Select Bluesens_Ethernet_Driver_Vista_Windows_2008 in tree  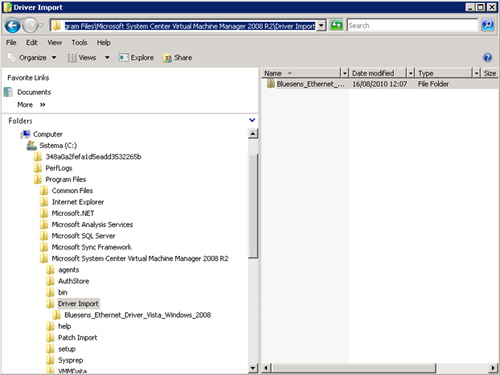click(138, 315)
